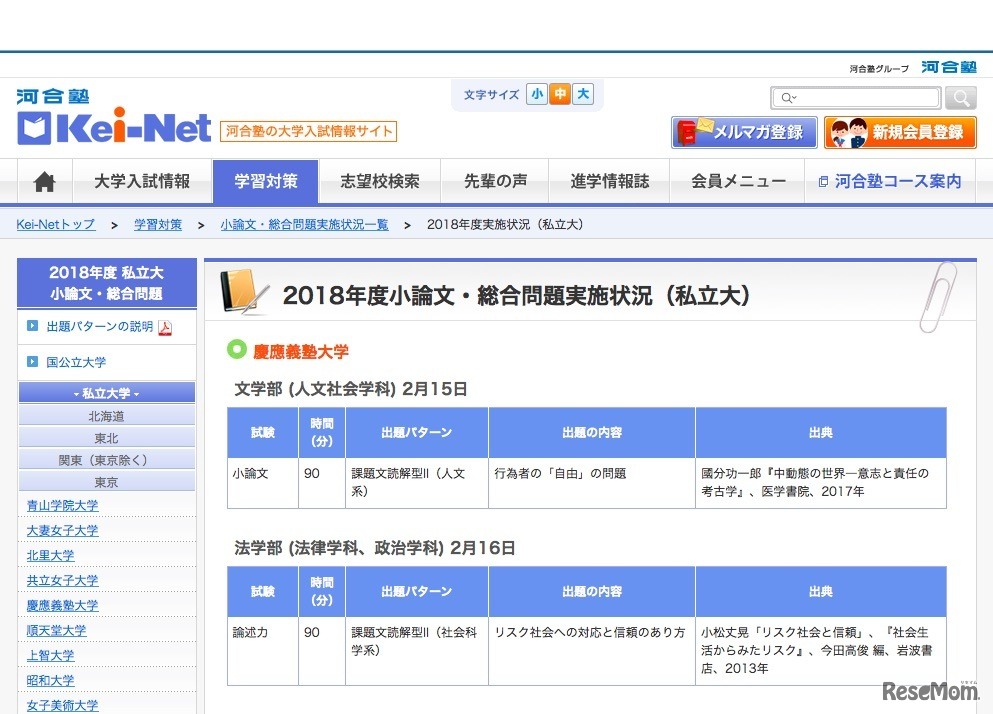993x714 pixels.
Task: Follow the 慶應義塾大学 link in the sidebar
Action: (62, 605)
